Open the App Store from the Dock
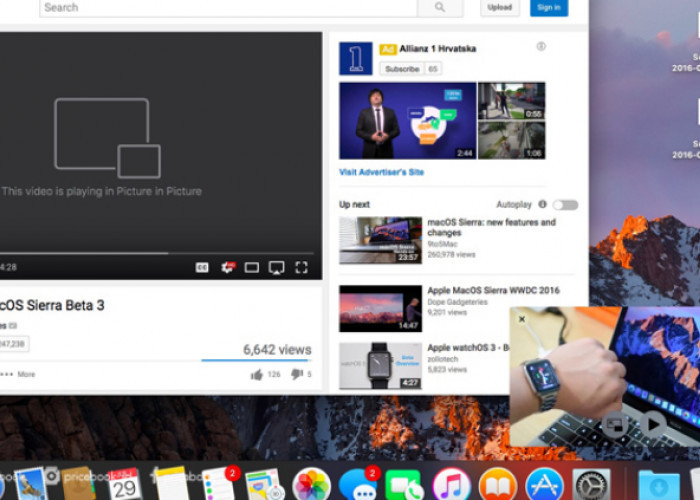The image size is (700, 500). (x=544, y=485)
